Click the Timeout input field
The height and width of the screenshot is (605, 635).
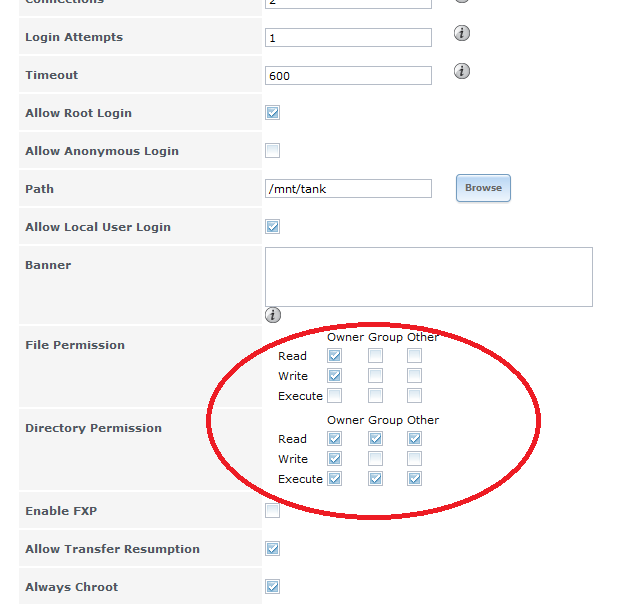click(x=348, y=76)
